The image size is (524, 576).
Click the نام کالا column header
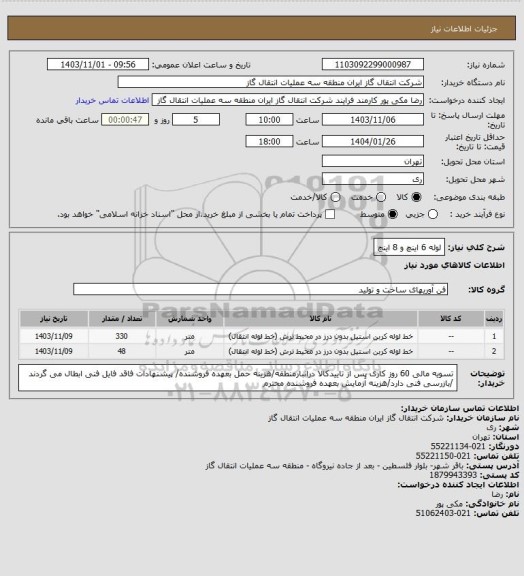point(320,319)
